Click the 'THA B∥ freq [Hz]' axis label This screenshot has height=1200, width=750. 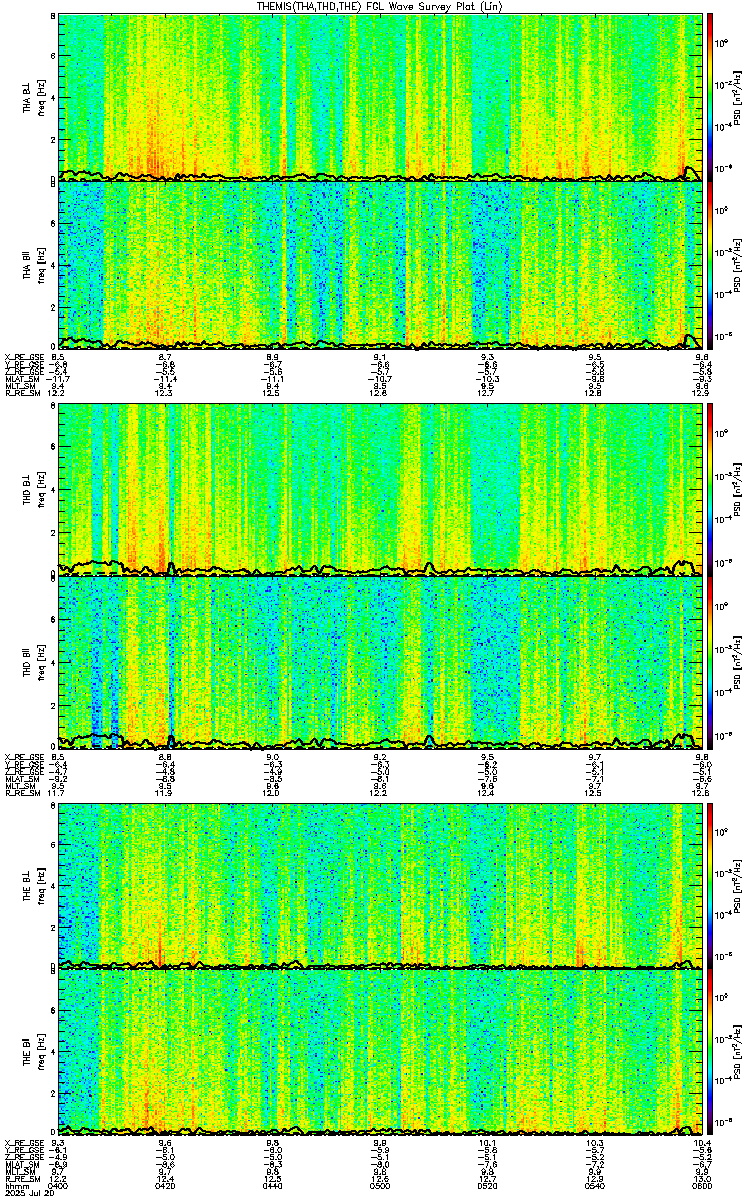33,265
